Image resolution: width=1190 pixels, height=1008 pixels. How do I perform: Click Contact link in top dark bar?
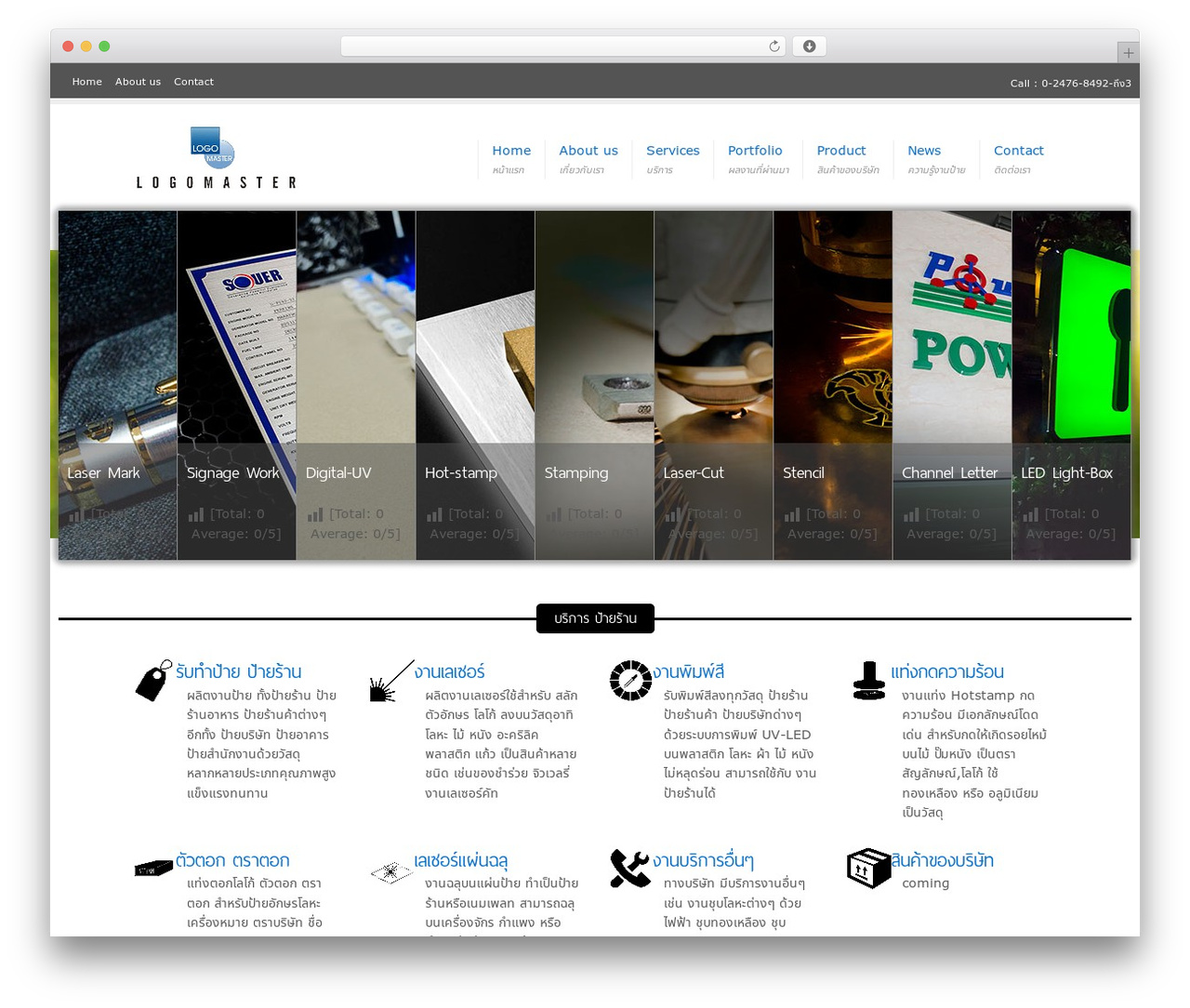pos(193,82)
